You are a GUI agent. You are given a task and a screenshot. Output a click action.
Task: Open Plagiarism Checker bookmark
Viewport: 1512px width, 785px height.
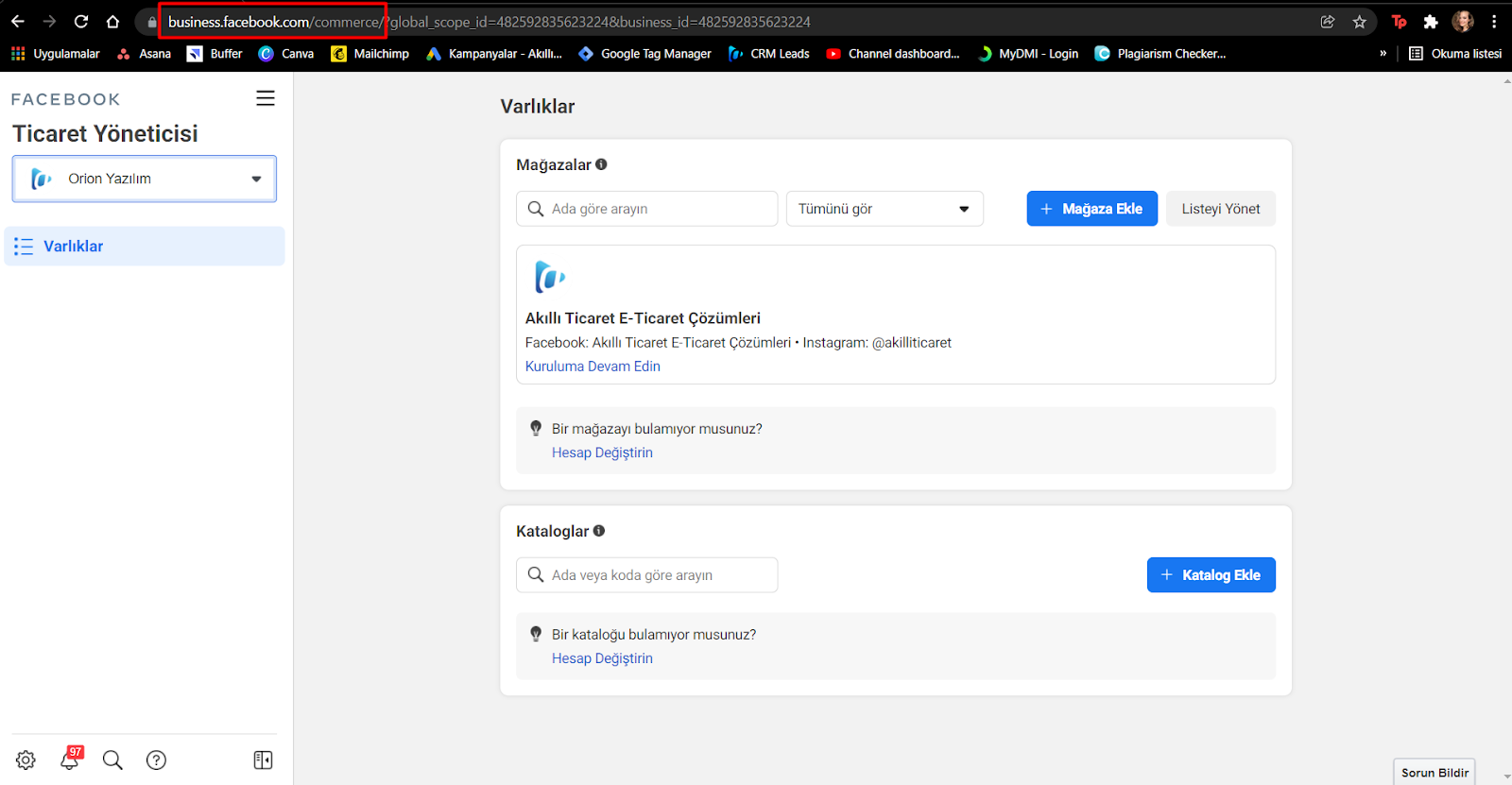pyautogui.click(x=1160, y=54)
